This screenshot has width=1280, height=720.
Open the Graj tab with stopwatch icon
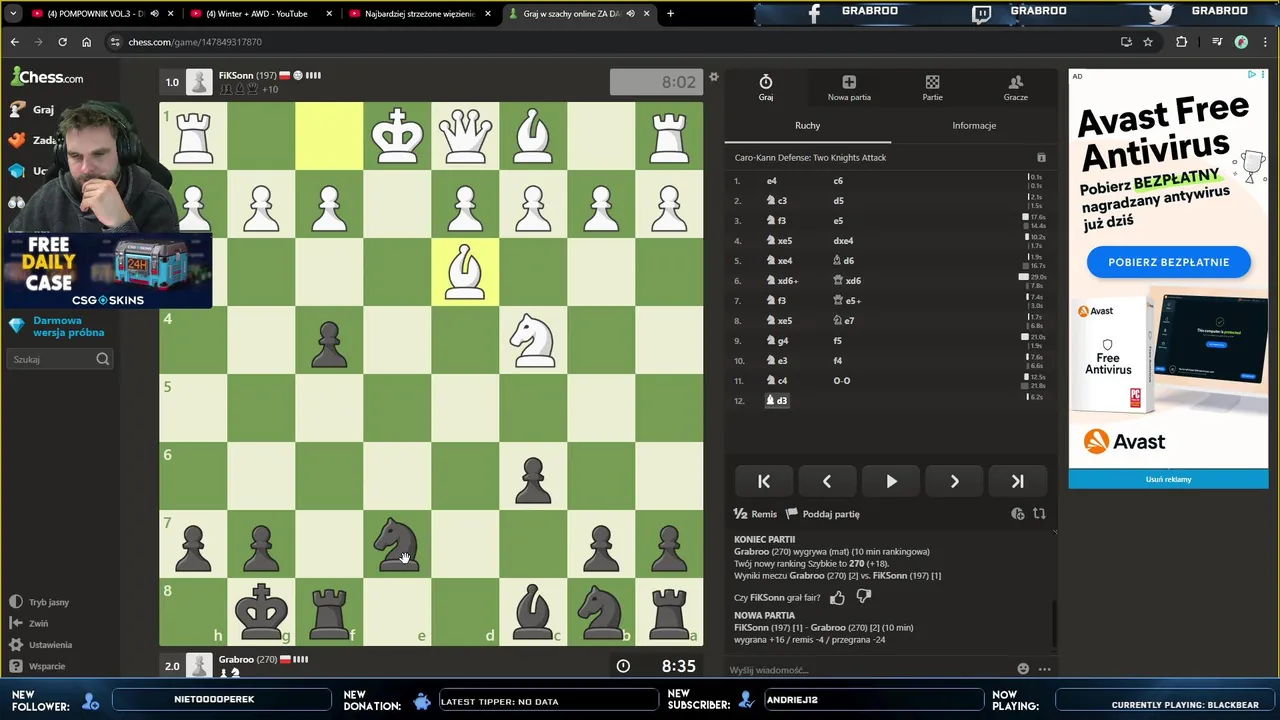pos(766,88)
